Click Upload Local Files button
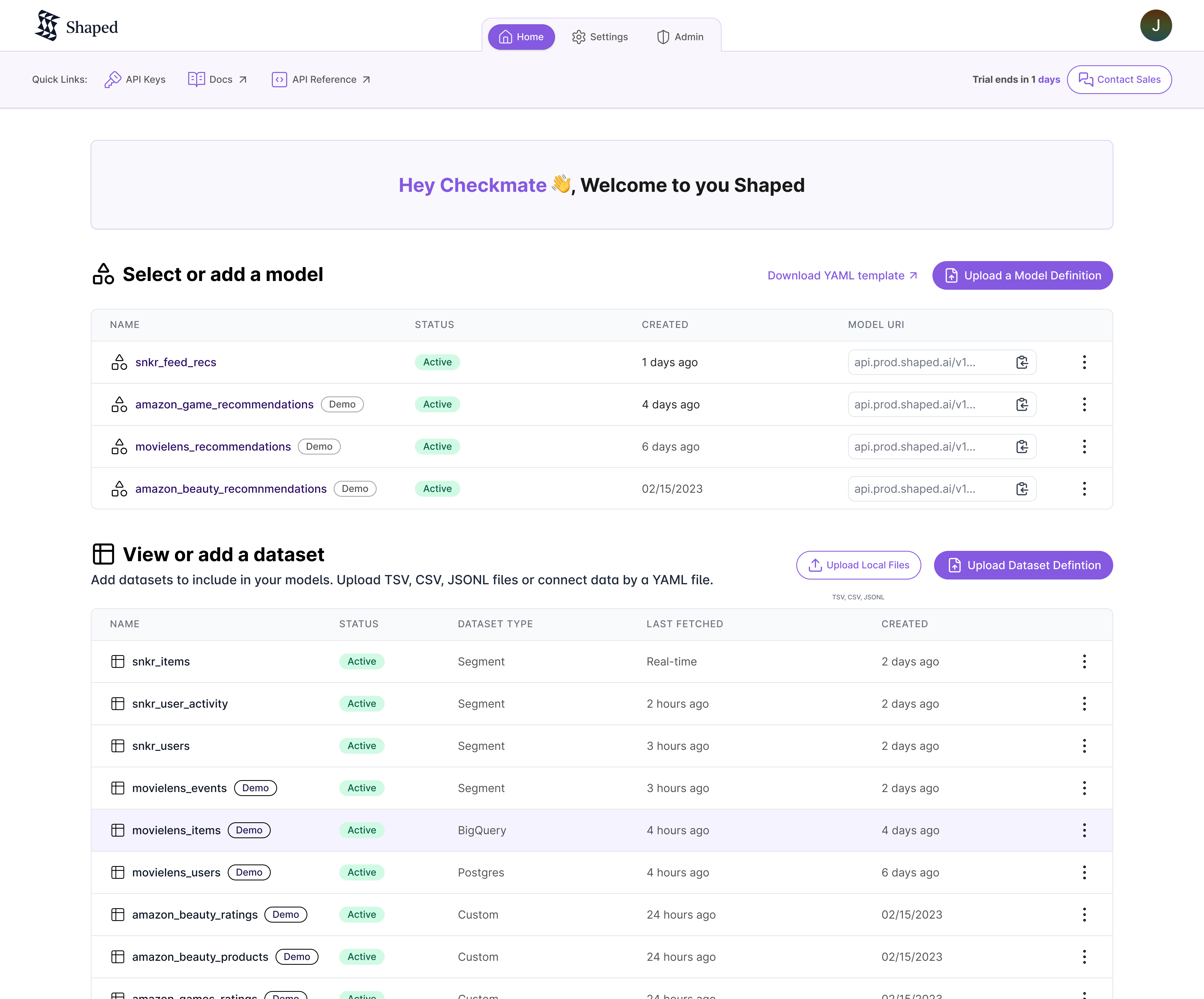1204x999 pixels. point(858,565)
